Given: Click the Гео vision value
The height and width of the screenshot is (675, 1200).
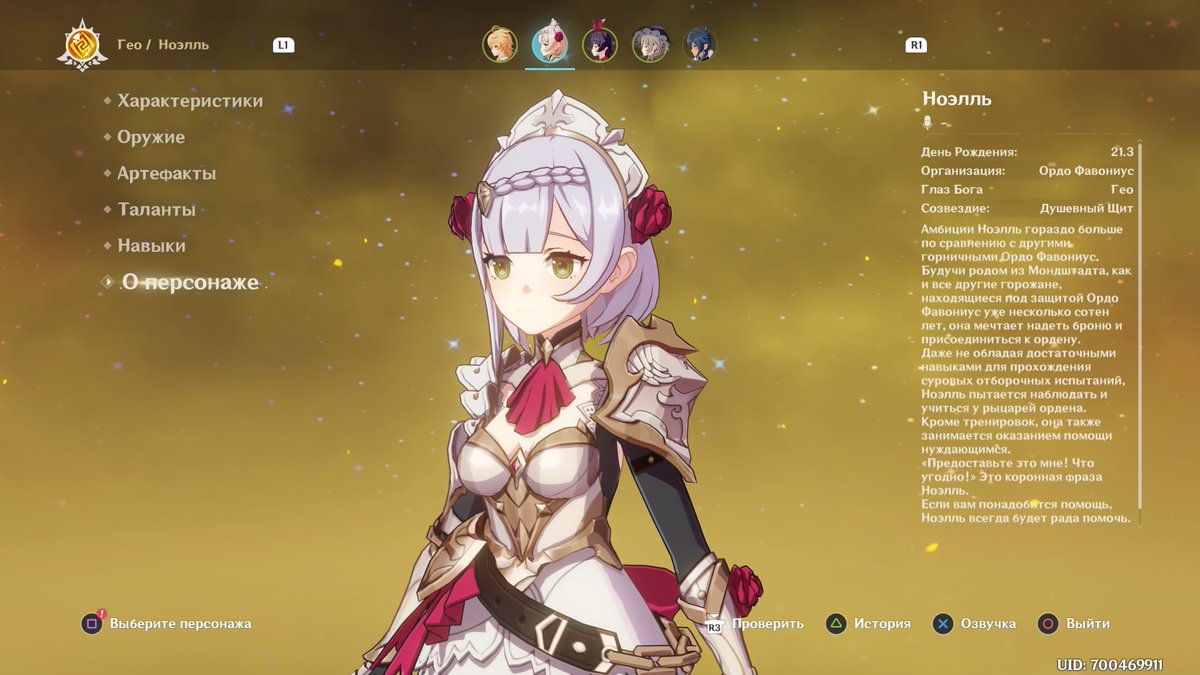Looking at the screenshot, I should click(1122, 190).
